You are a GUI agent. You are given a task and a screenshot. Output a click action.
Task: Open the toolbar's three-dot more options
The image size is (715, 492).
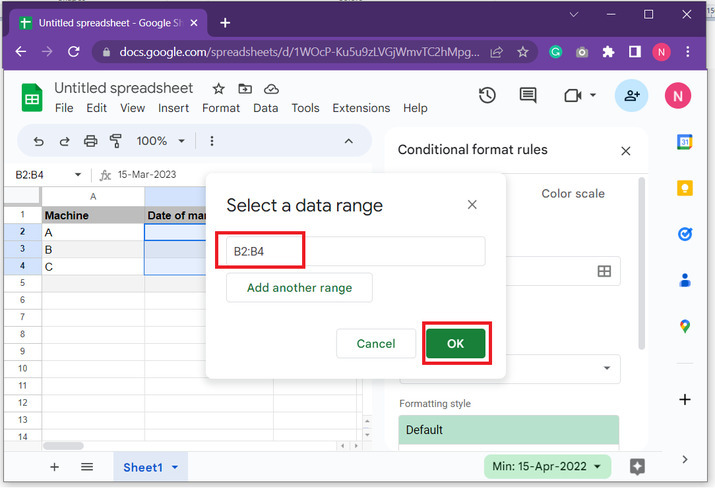pyautogui.click(x=212, y=141)
